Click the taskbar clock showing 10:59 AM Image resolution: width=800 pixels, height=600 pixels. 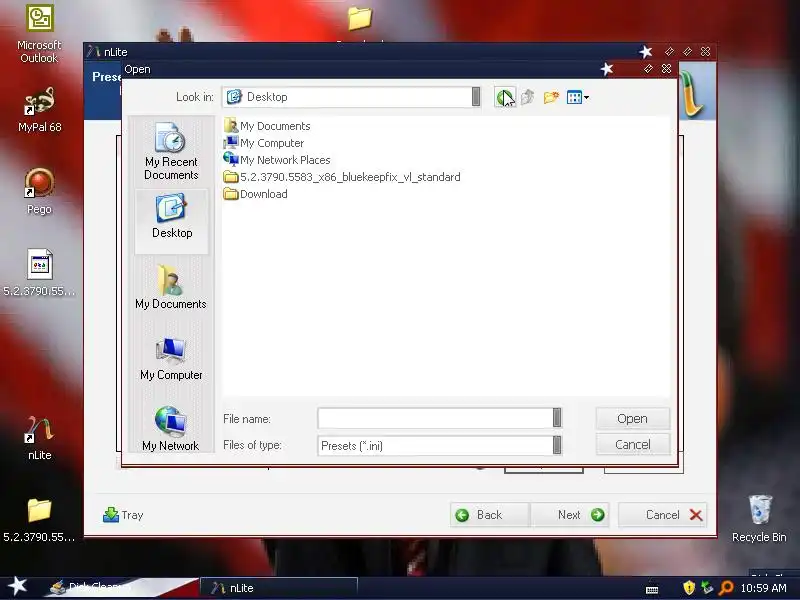[x=763, y=588]
